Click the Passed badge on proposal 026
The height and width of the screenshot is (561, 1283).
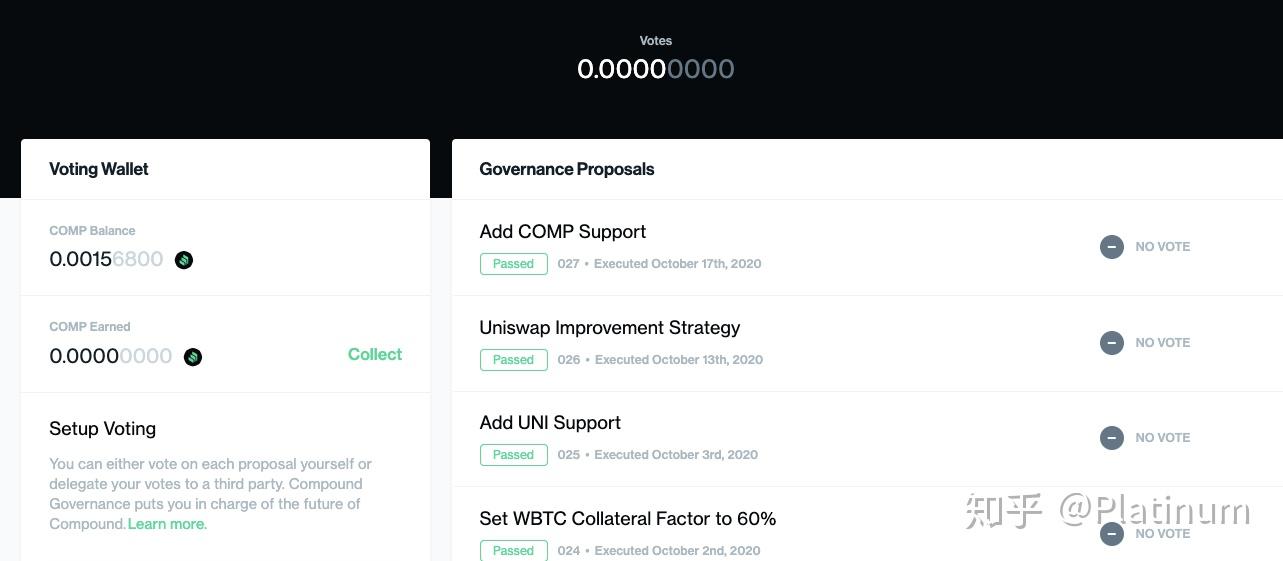pos(513,360)
